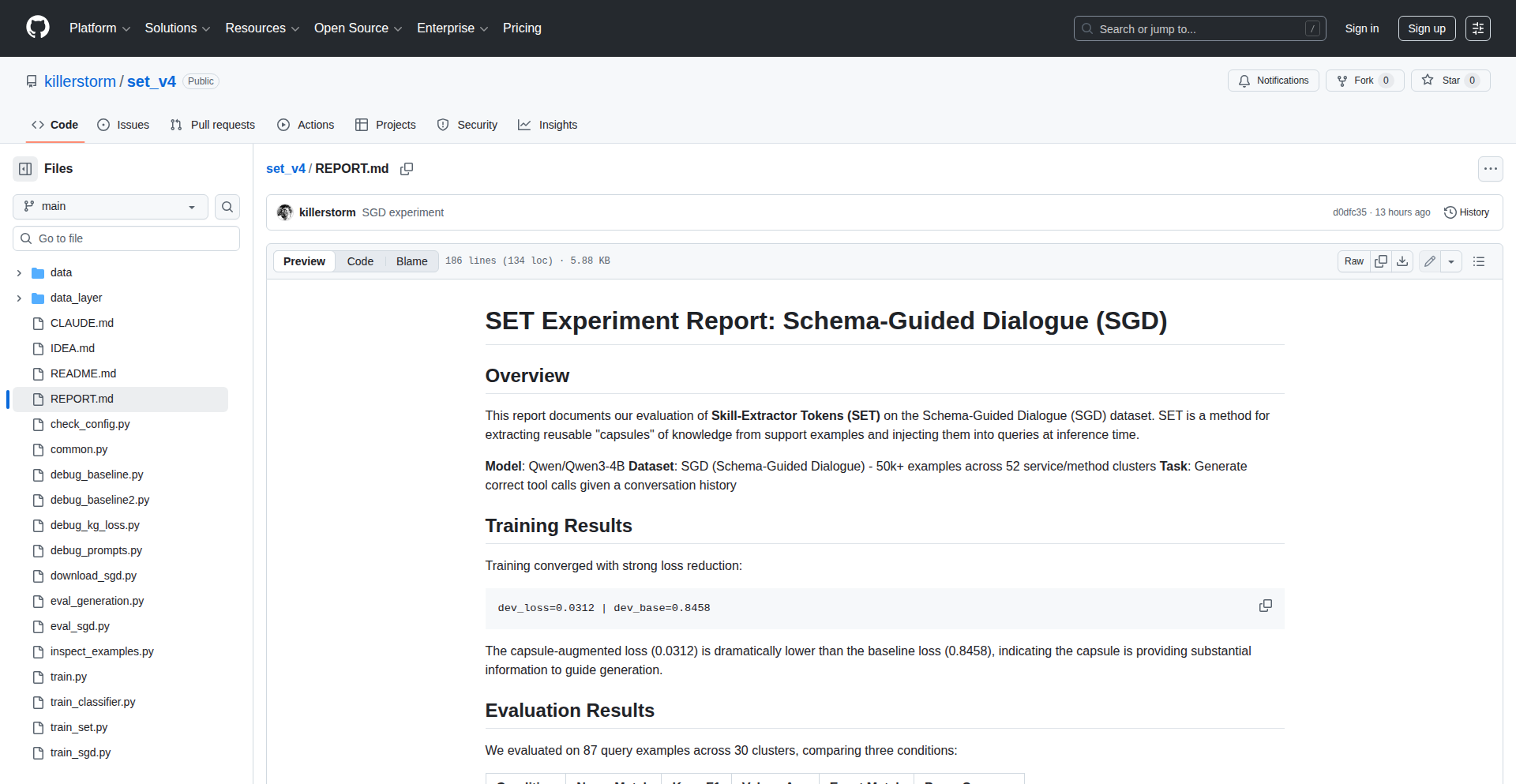Screen dimensions: 1516x784
Task: Open the edit options dropdown arrow
Action: click(1451, 261)
